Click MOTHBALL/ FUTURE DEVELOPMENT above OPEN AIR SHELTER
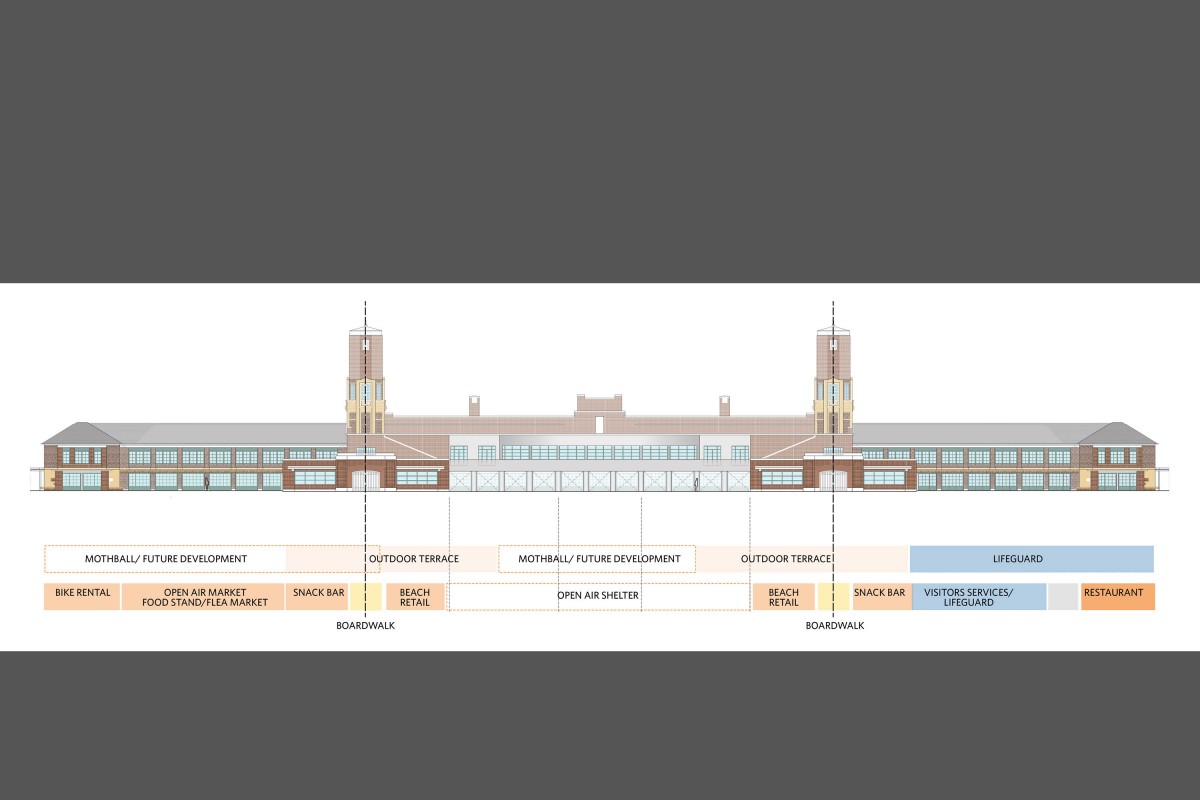Screen dimensions: 1200x800 (600, 559)
